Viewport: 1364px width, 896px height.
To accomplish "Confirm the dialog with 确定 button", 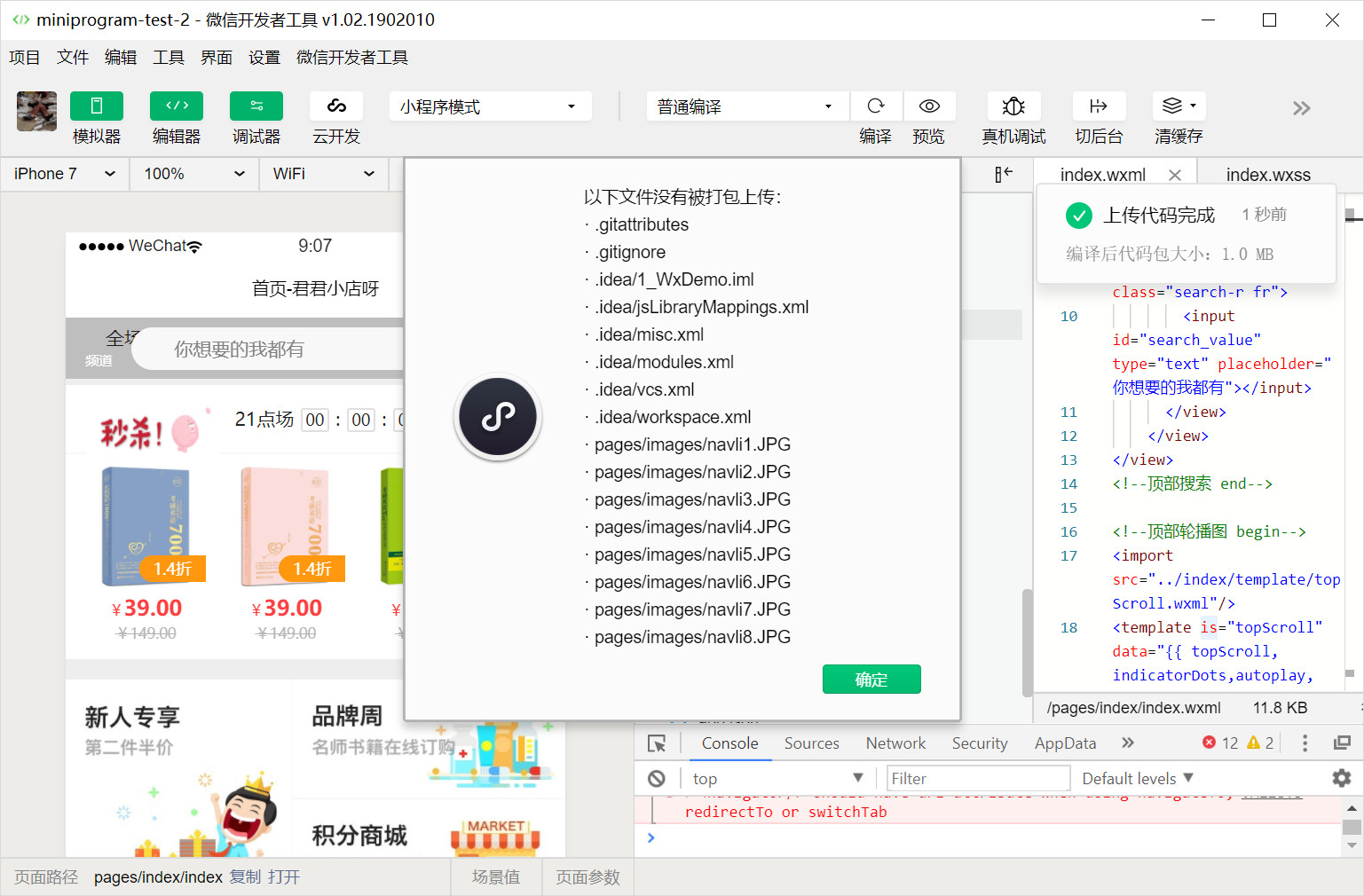I will click(871, 680).
